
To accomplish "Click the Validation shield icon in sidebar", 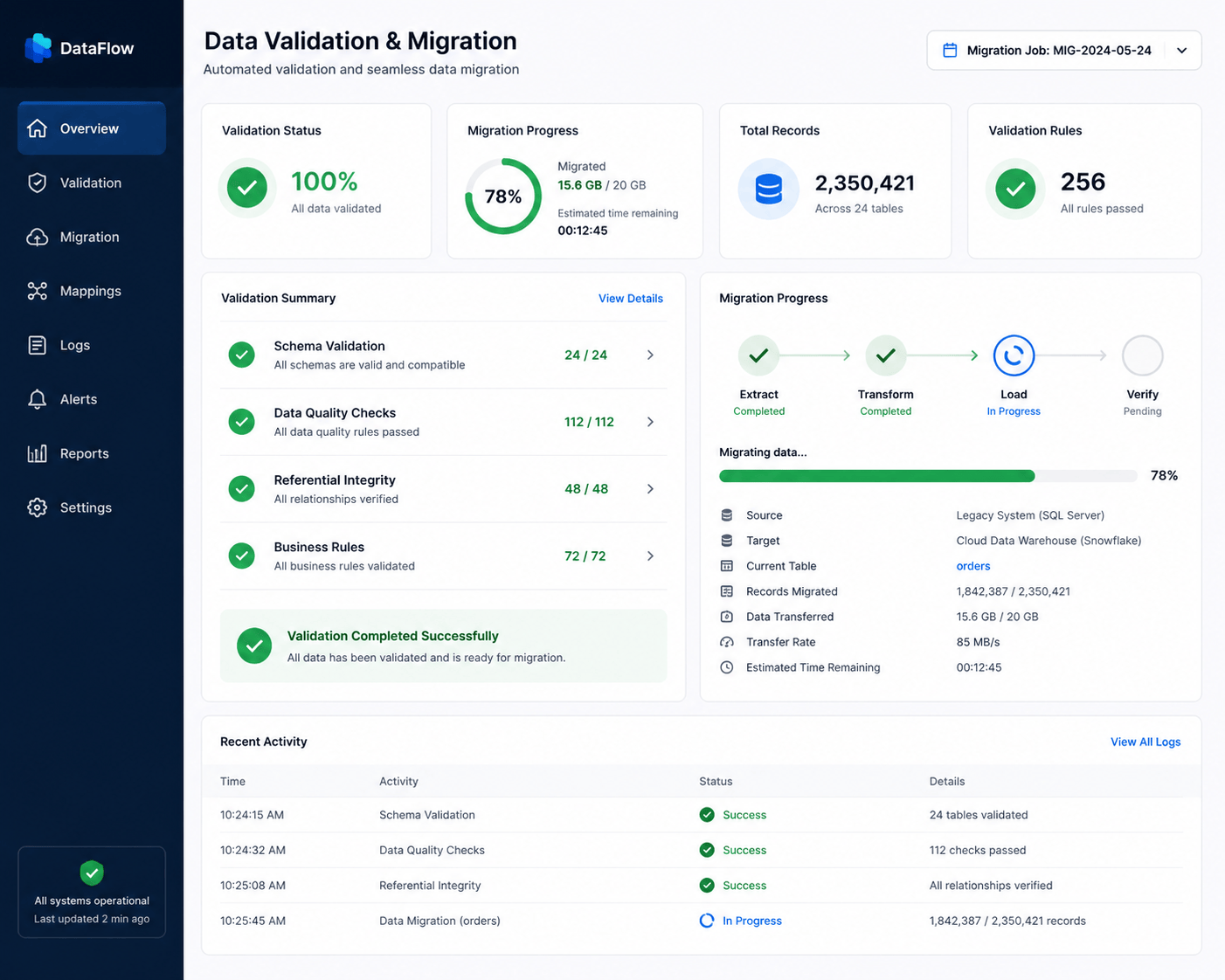I will pos(37,183).
